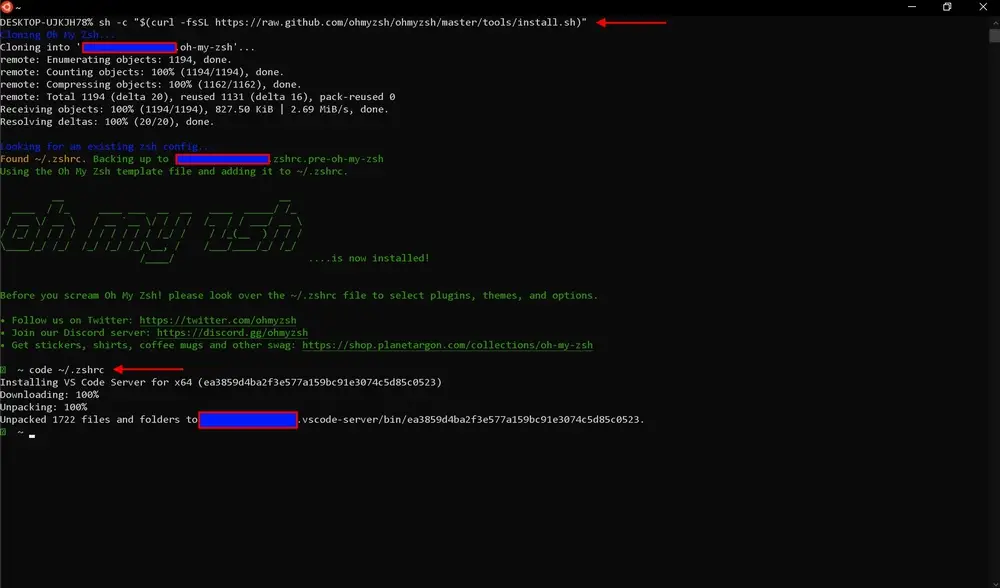Screen dimensions: 1000x588
Task: Click 'Using the Oh My Zsh template file' line
Action: tap(174, 172)
